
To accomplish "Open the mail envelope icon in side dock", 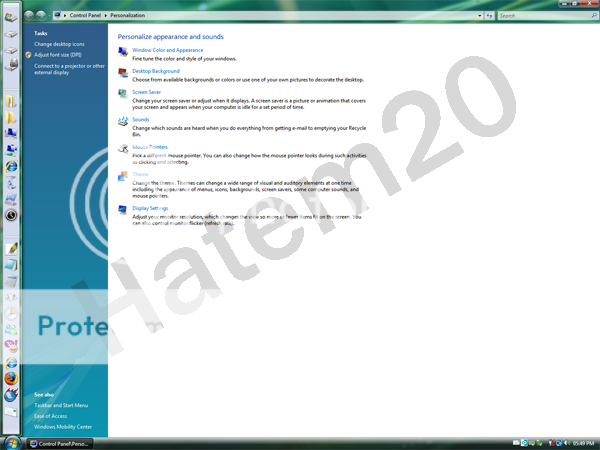I will pos(11,412).
